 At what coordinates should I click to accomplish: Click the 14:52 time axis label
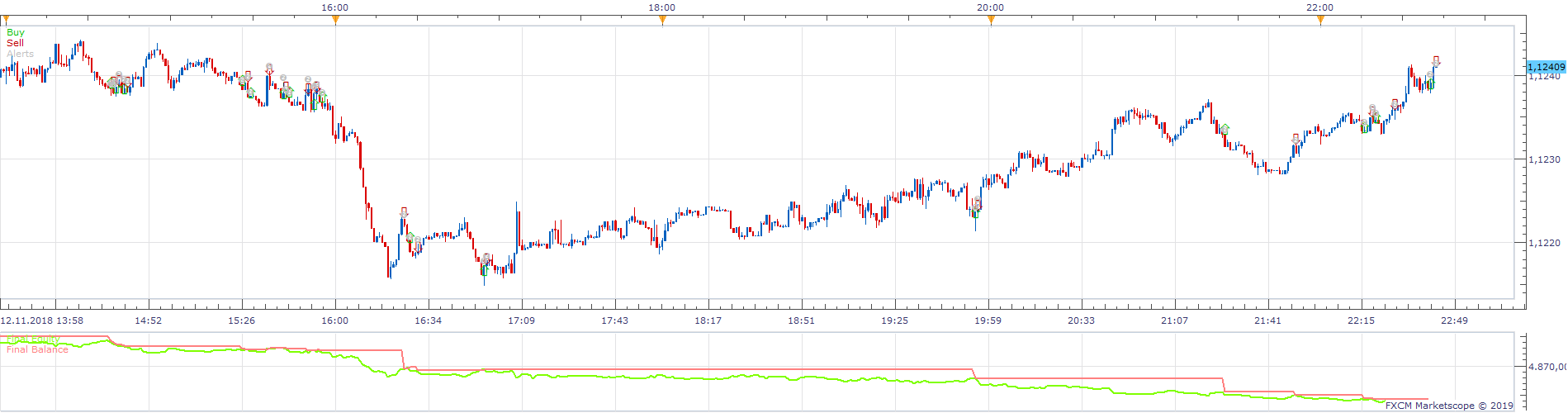click(x=148, y=320)
